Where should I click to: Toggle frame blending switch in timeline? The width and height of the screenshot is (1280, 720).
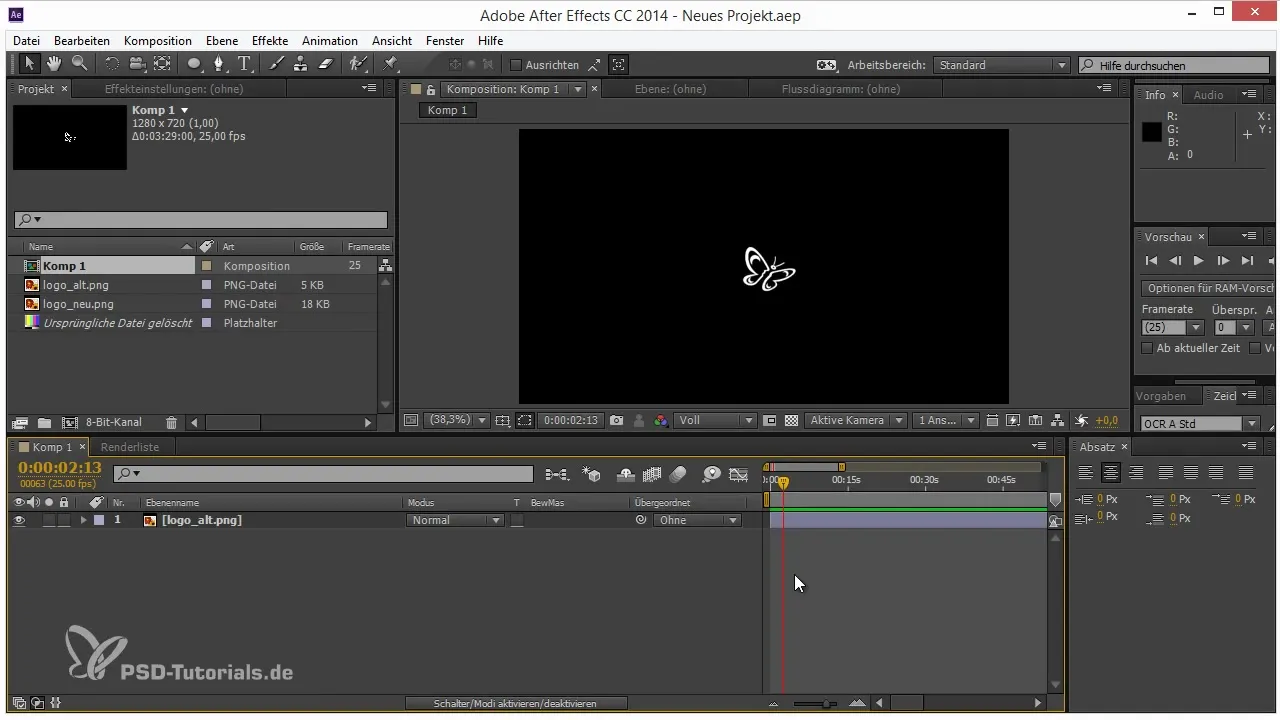pyautogui.click(x=653, y=474)
